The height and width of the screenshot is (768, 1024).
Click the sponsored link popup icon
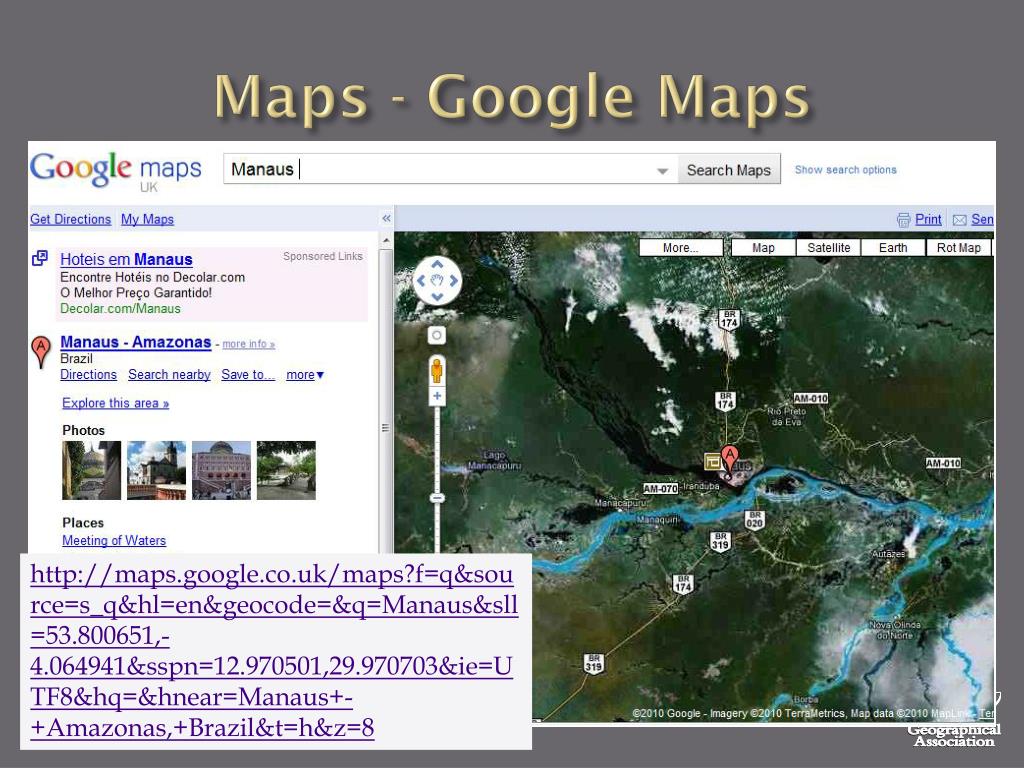click(x=40, y=258)
